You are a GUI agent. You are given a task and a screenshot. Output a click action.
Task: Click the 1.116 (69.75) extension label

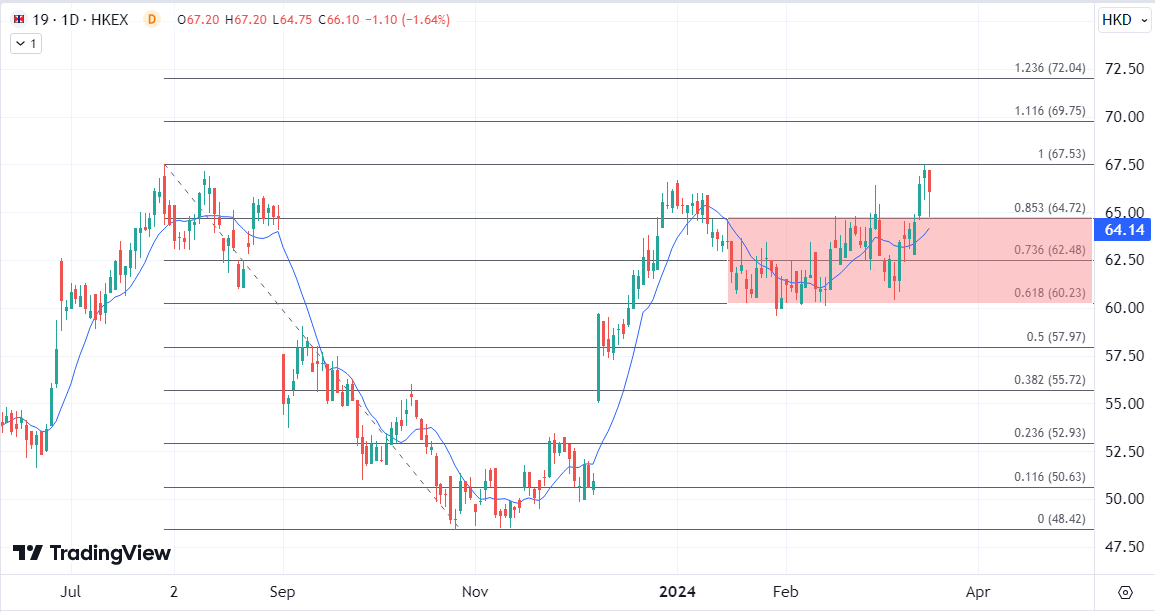pos(1049,111)
